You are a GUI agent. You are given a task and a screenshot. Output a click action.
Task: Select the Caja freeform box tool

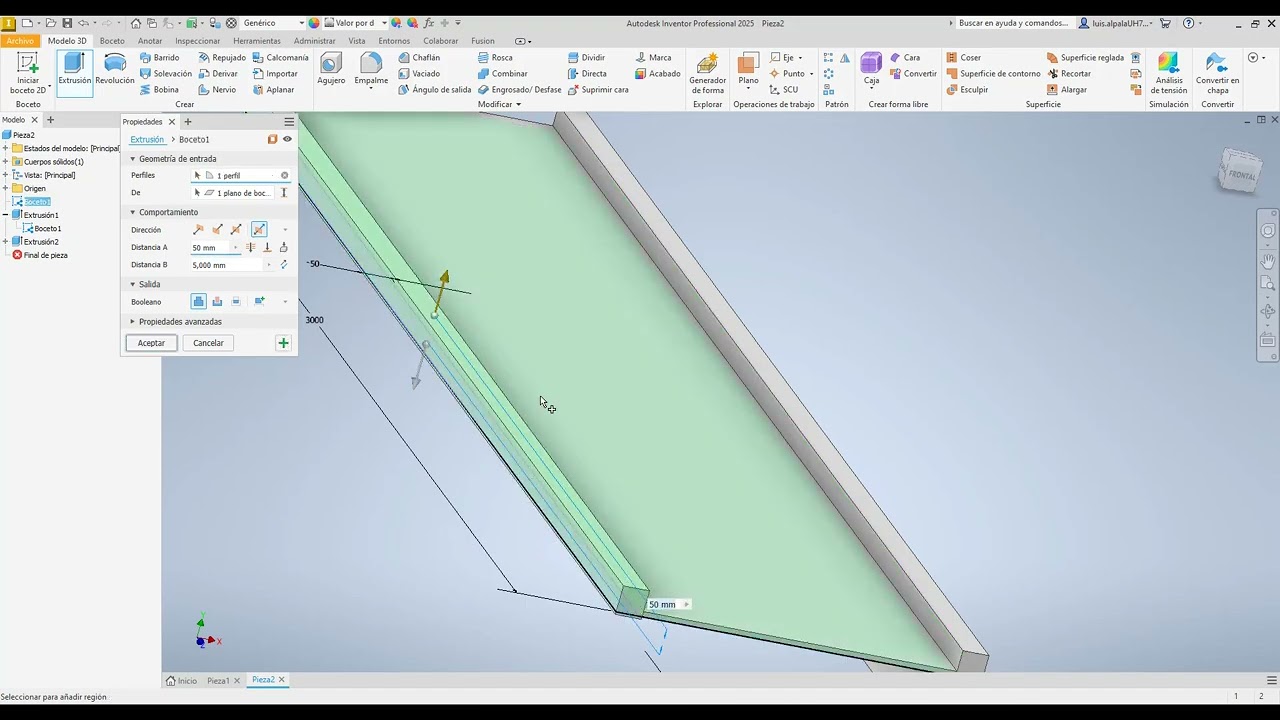[871, 70]
